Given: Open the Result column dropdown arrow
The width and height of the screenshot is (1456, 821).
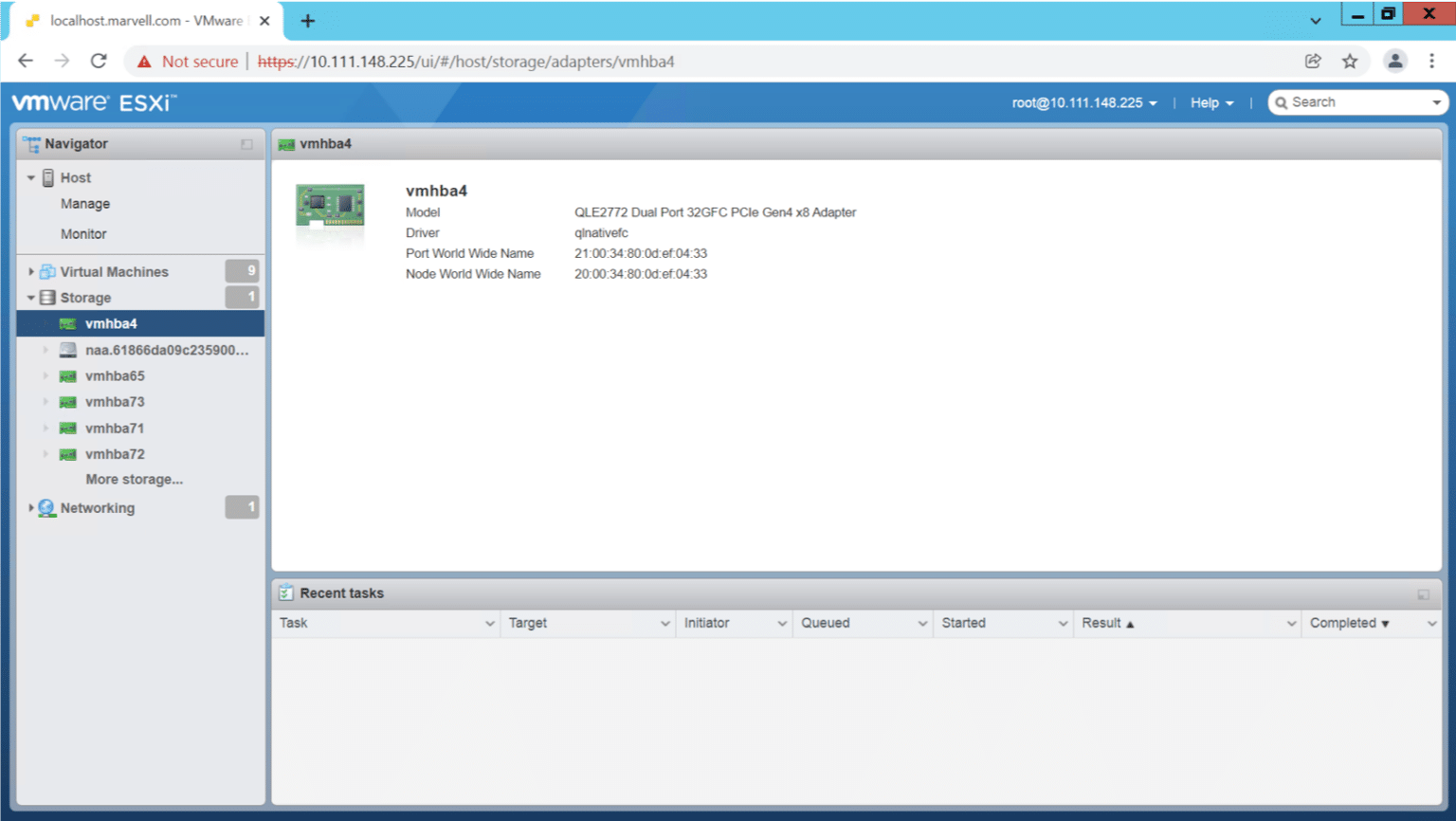Looking at the screenshot, I should [x=1291, y=623].
